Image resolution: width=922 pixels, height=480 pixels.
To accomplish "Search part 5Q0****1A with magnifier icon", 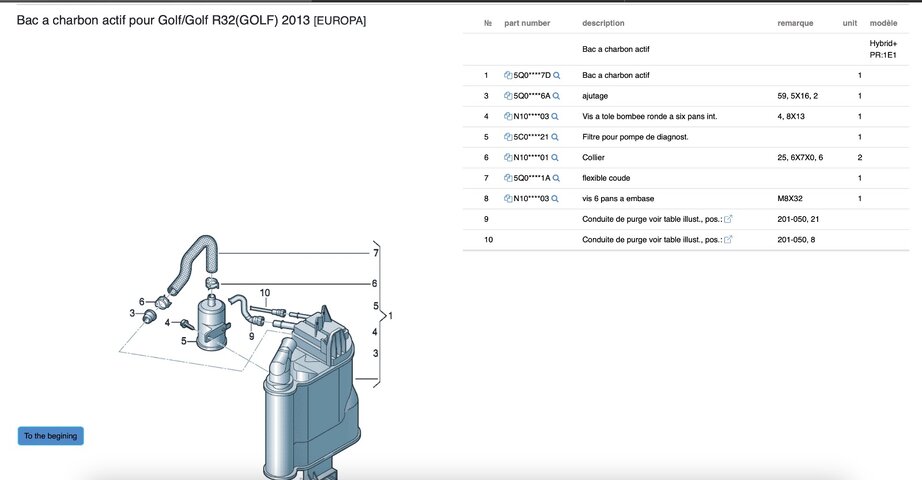I will [x=556, y=178].
